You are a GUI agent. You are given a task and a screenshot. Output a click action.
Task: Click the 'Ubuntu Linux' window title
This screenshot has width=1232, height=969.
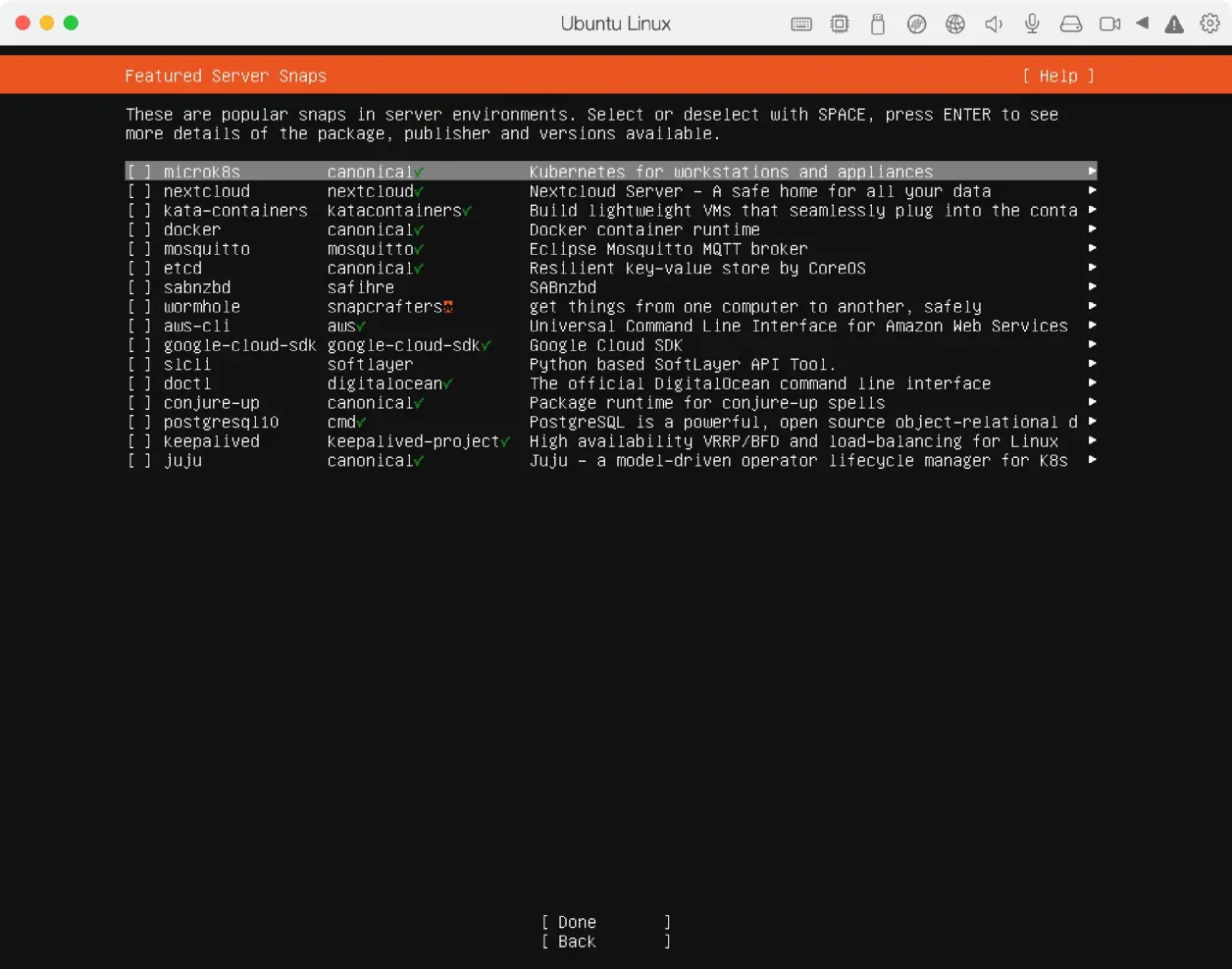[x=616, y=24]
